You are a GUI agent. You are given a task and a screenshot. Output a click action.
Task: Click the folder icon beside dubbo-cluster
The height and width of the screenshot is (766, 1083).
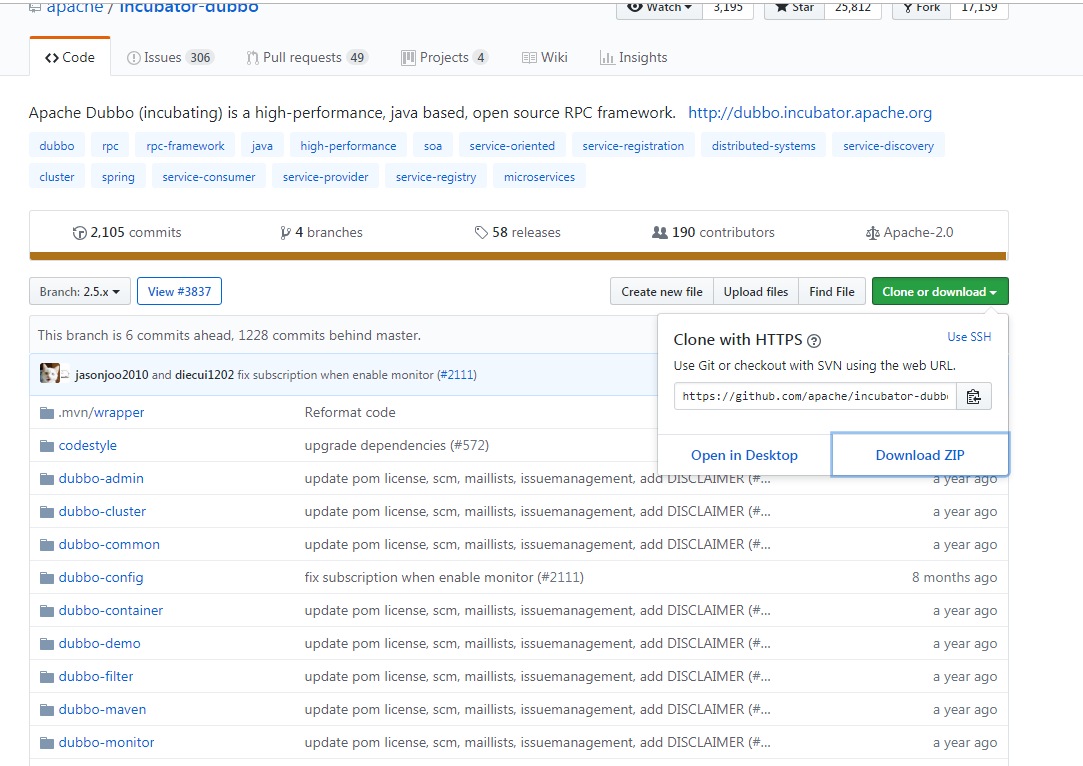pyautogui.click(x=47, y=512)
